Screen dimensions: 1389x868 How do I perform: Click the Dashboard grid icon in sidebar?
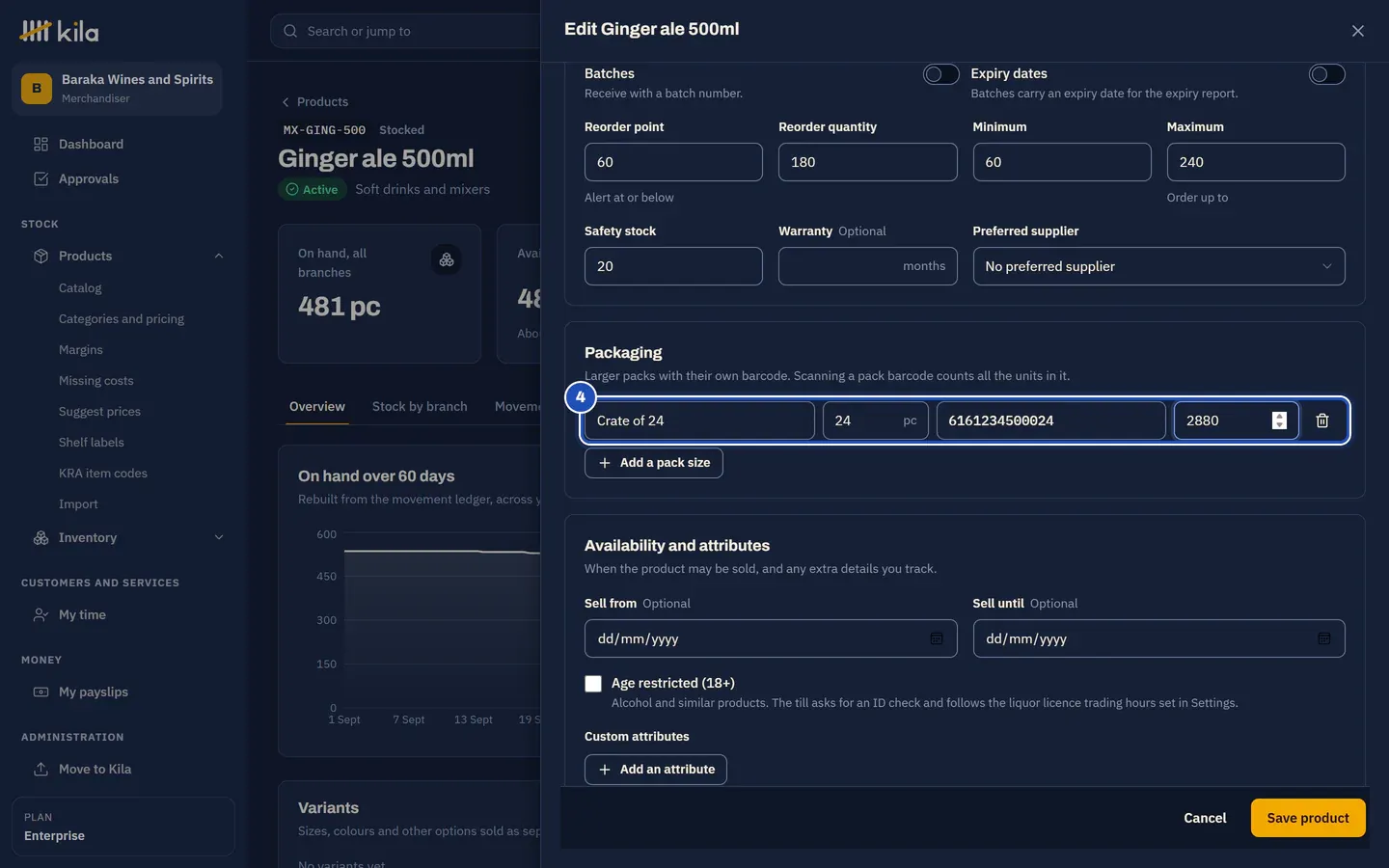click(41, 144)
